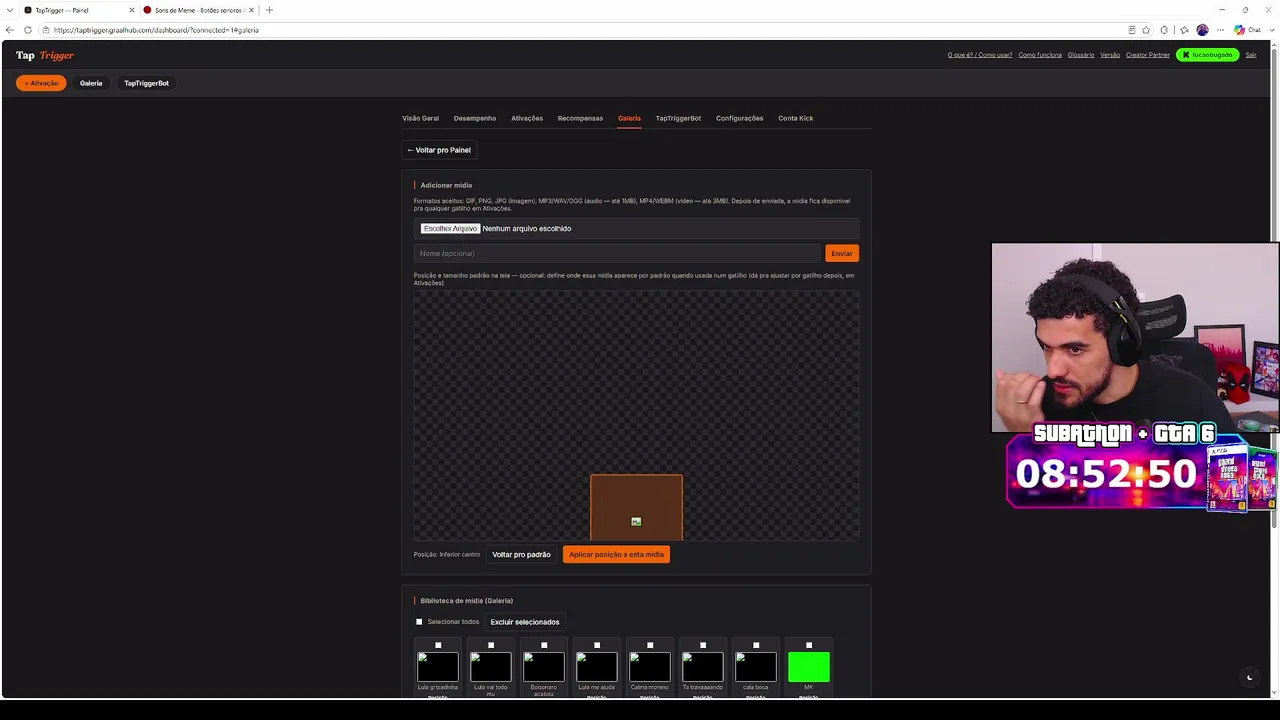Open the browser three-dot menu

(1220, 30)
